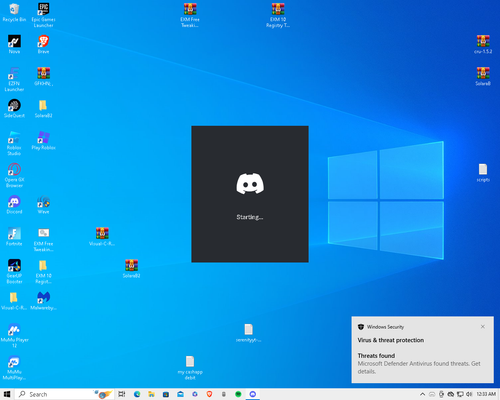This screenshot has height=400, width=500.
Task: Click the Windows Security shield icon in toast
Action: point(361,327)
